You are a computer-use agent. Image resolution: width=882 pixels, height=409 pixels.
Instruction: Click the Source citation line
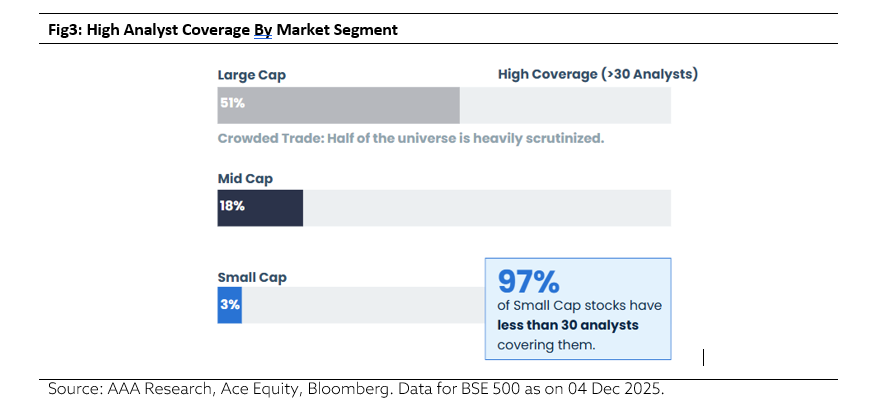pos(355,390)
